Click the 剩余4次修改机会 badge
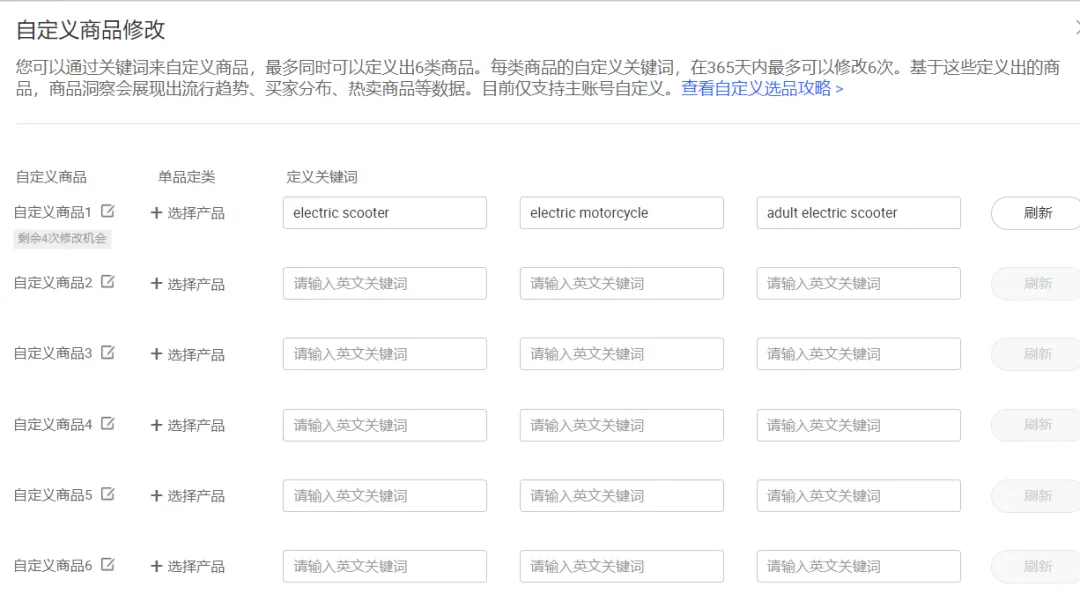The width and height of the screenshot is (1080, 609). pyautogui.click(x=62, y=238)
